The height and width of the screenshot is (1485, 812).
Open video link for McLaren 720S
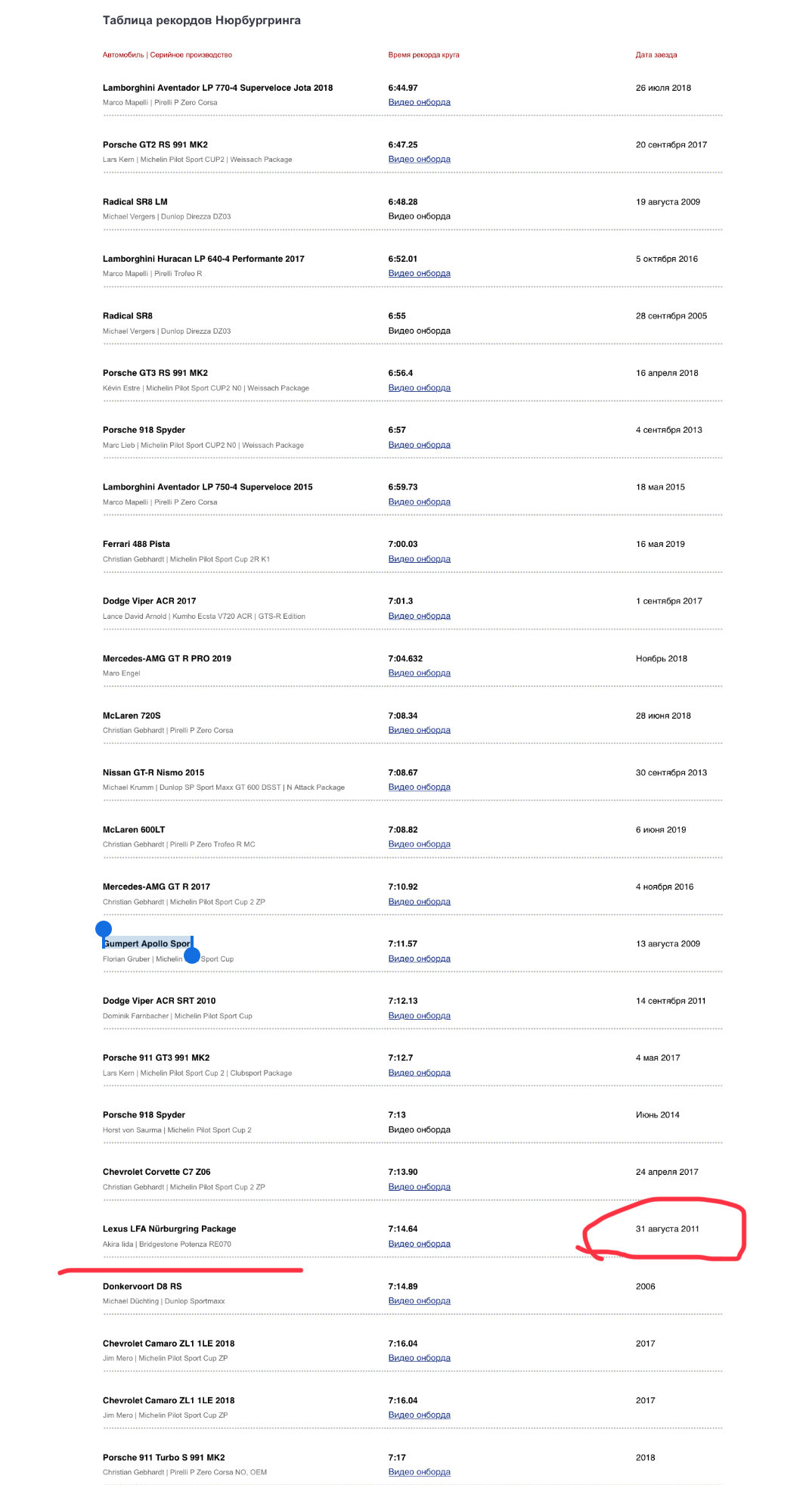(x=419, y=730)
